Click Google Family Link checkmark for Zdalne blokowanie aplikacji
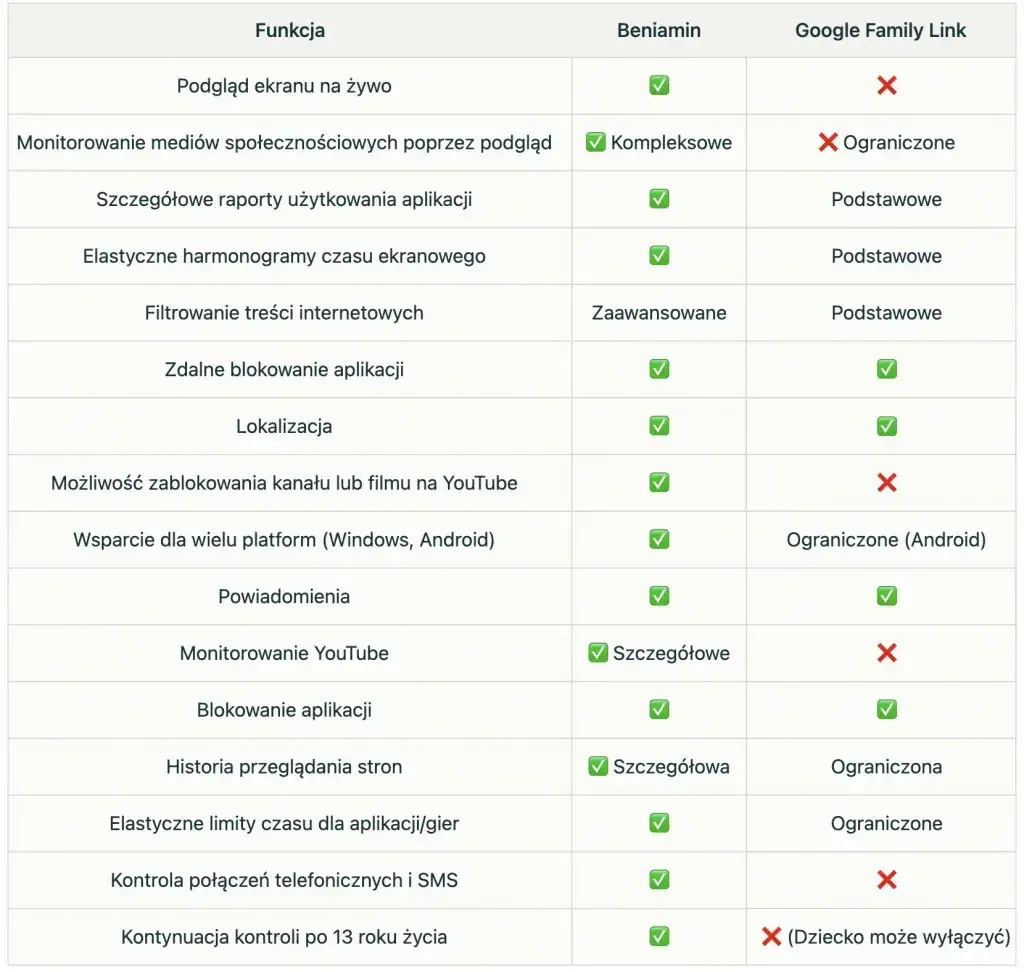 click(x=886, y=369)
